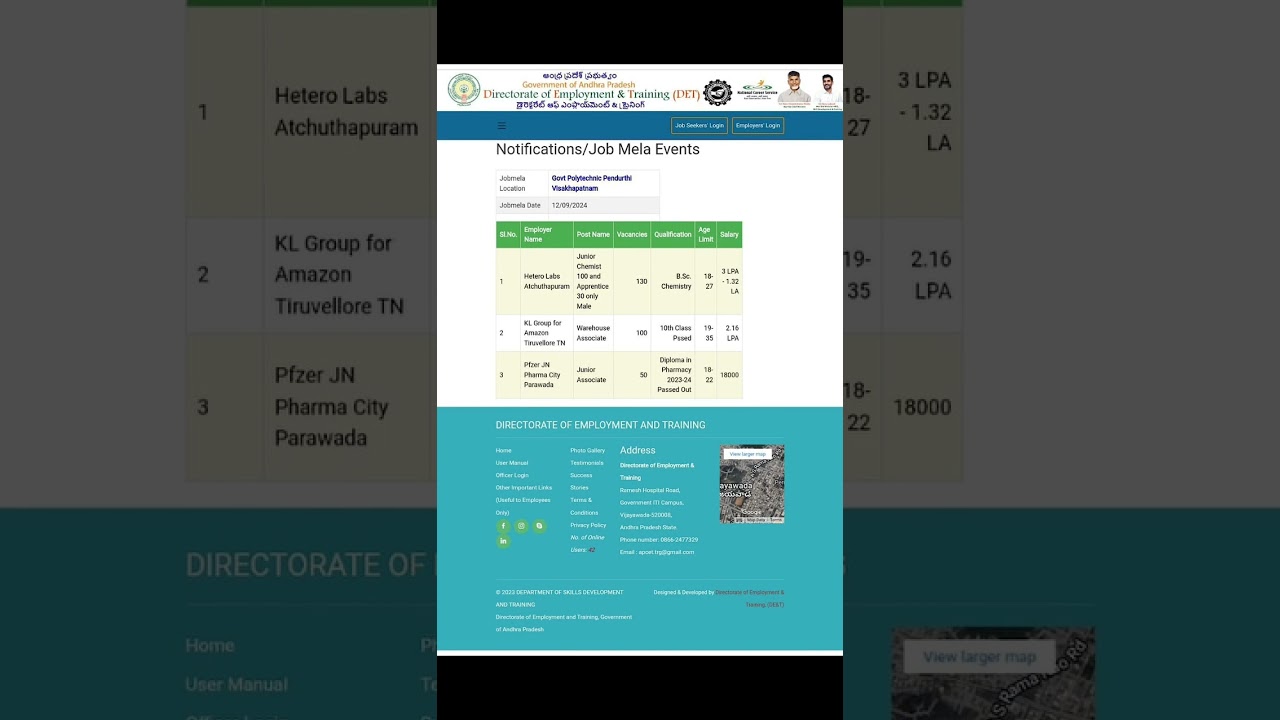Open the Officer Login link
1280x720 pixels.
tap(512, 476)
